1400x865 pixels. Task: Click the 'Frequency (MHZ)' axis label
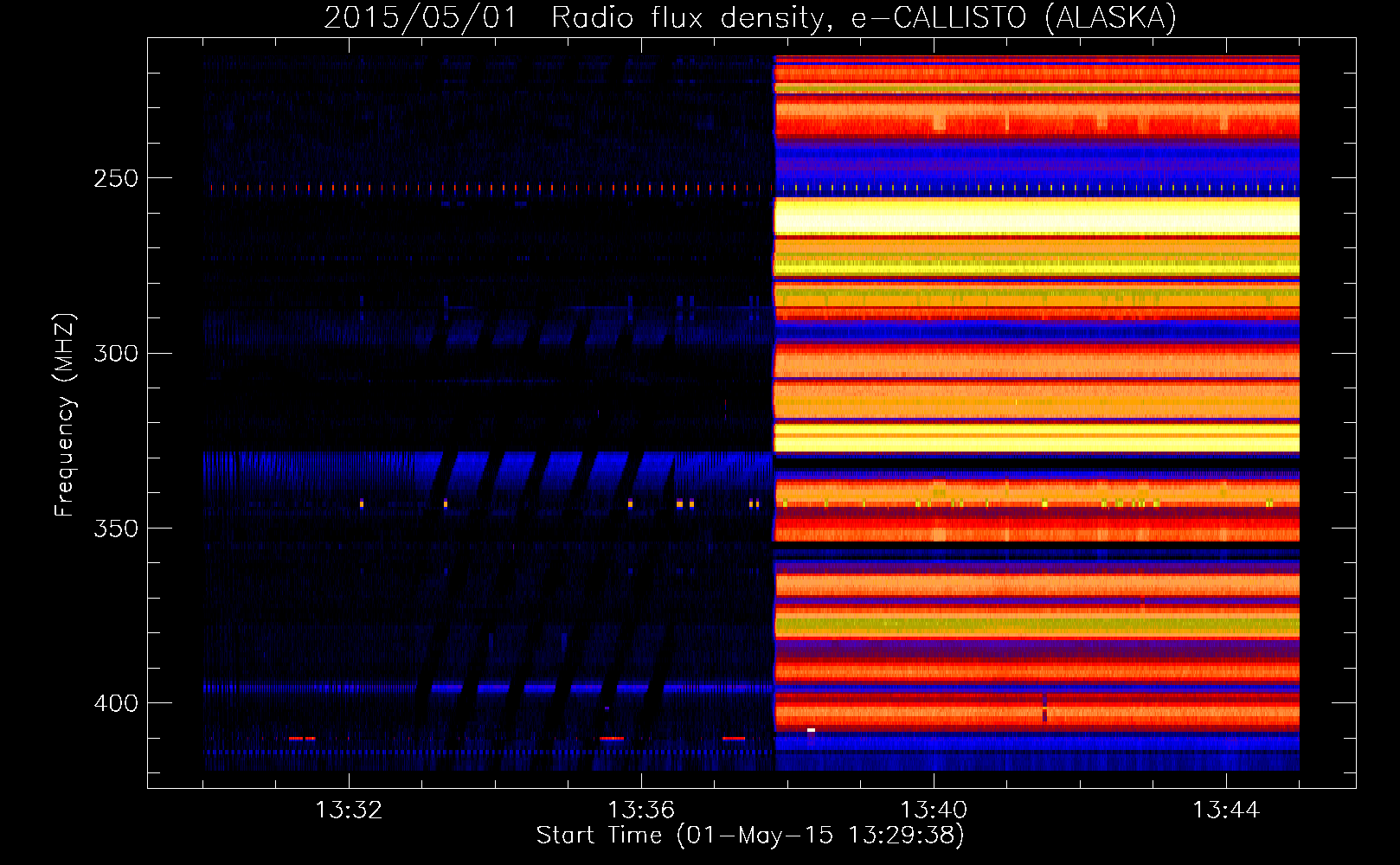point(64,414)
